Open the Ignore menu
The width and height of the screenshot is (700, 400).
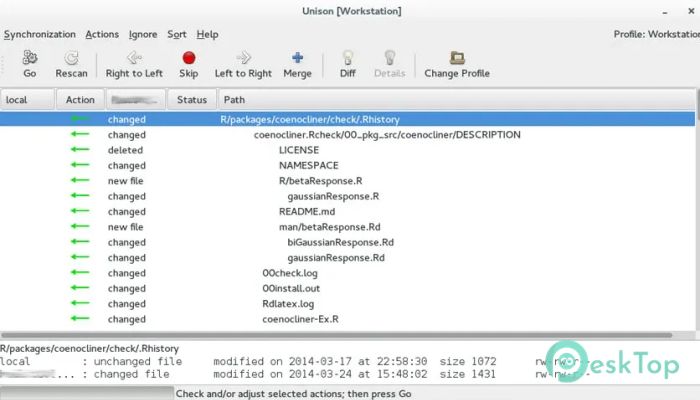click(143, 34)
